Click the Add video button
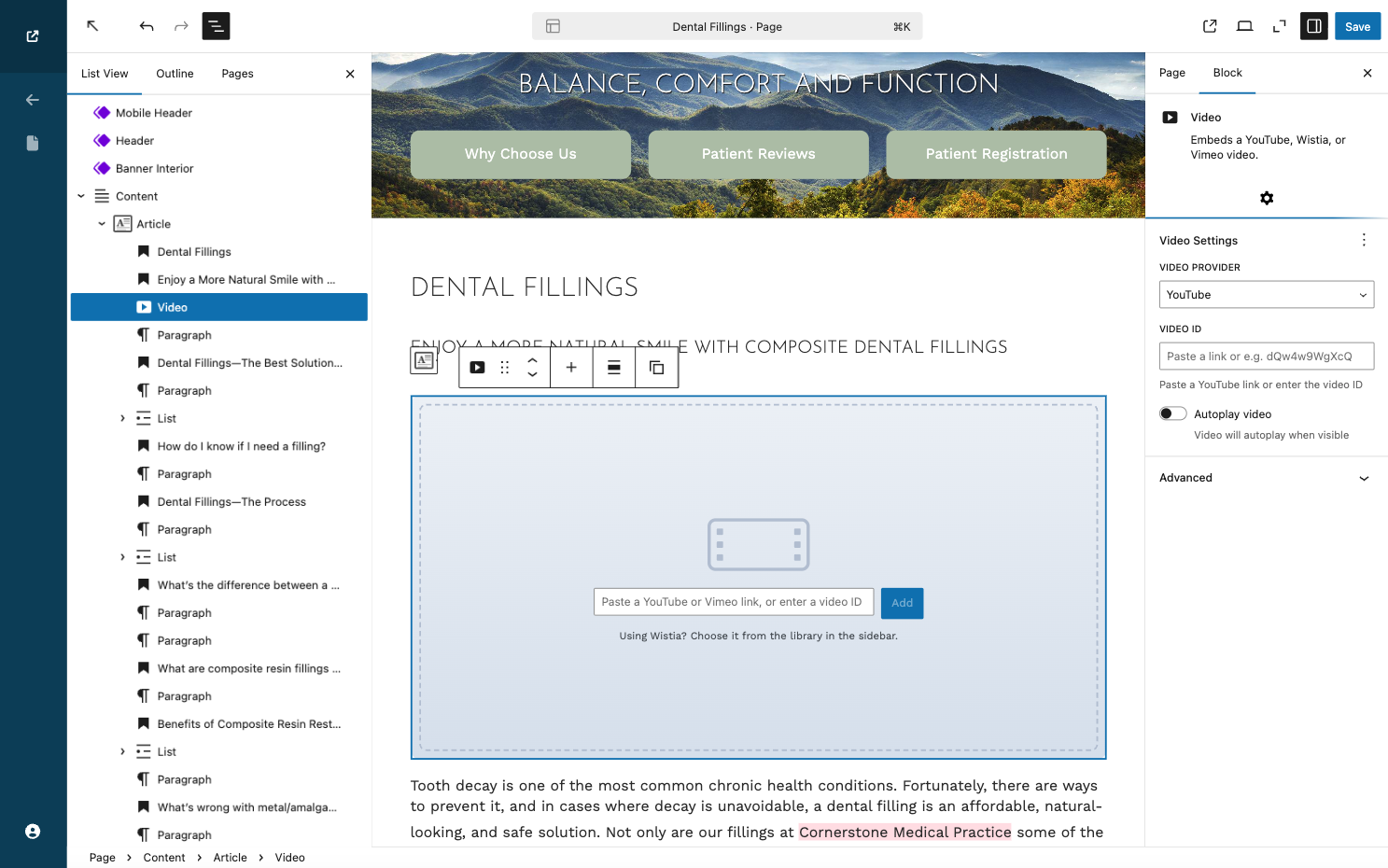The height and width of the screenshot is (868, 1388). (902, 603)
